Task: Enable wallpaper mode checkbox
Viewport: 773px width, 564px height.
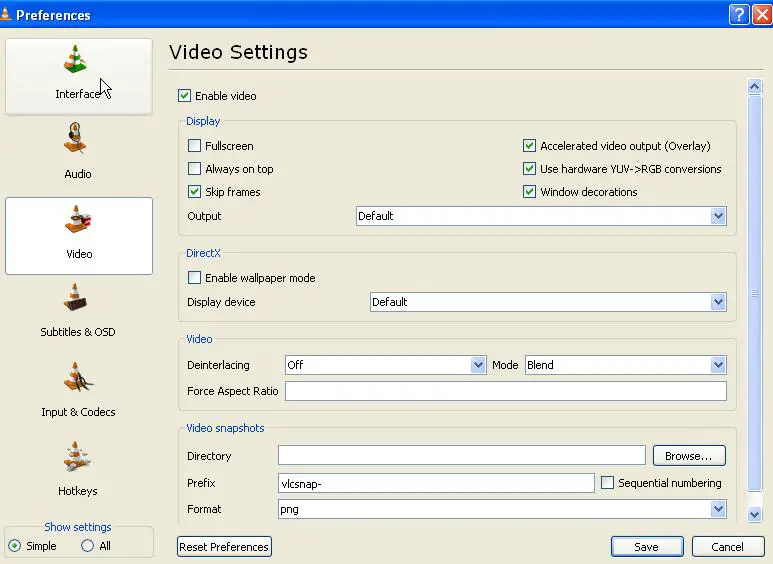Action: click(x=194, y=278)
